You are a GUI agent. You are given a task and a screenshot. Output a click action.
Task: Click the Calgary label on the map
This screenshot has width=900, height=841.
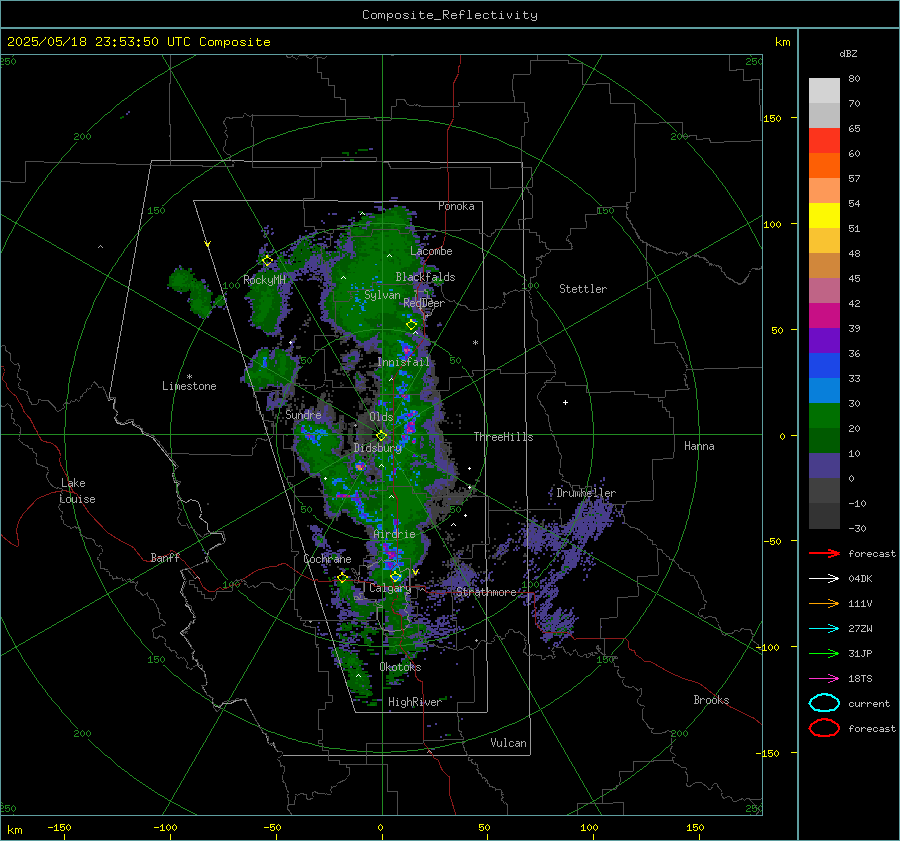pos(390,588)
